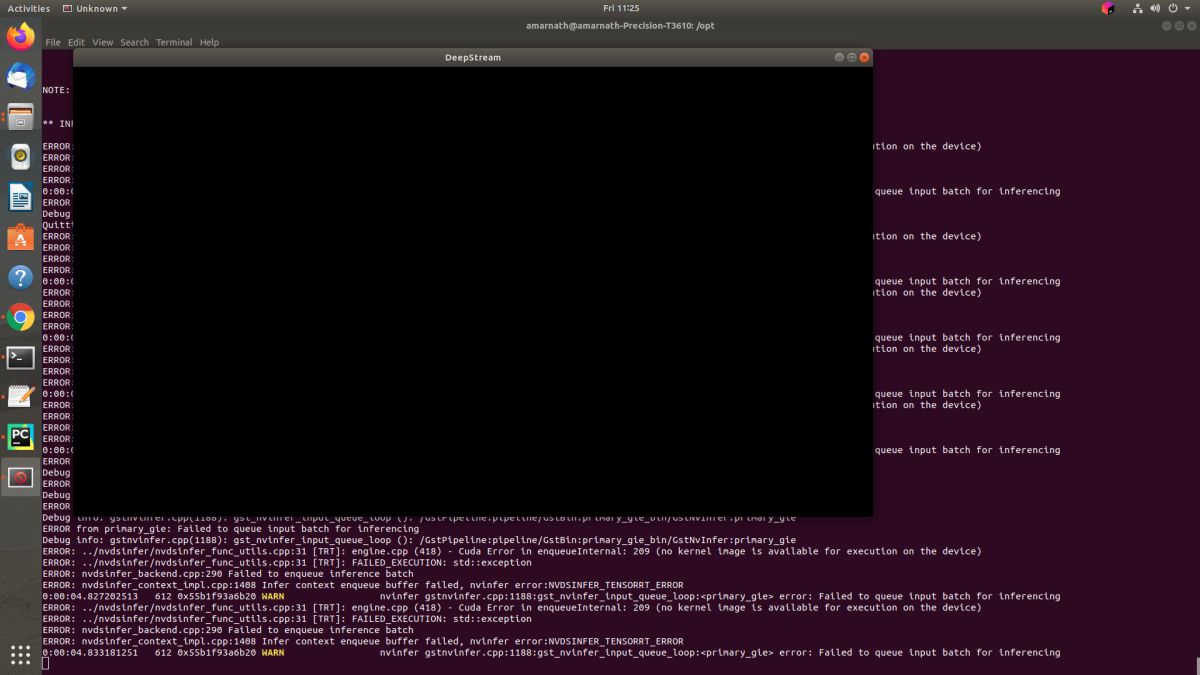1200x675 pixels.
Task: Click the terminal cursor prompt at bottom
Action: (x=46, y=663)
